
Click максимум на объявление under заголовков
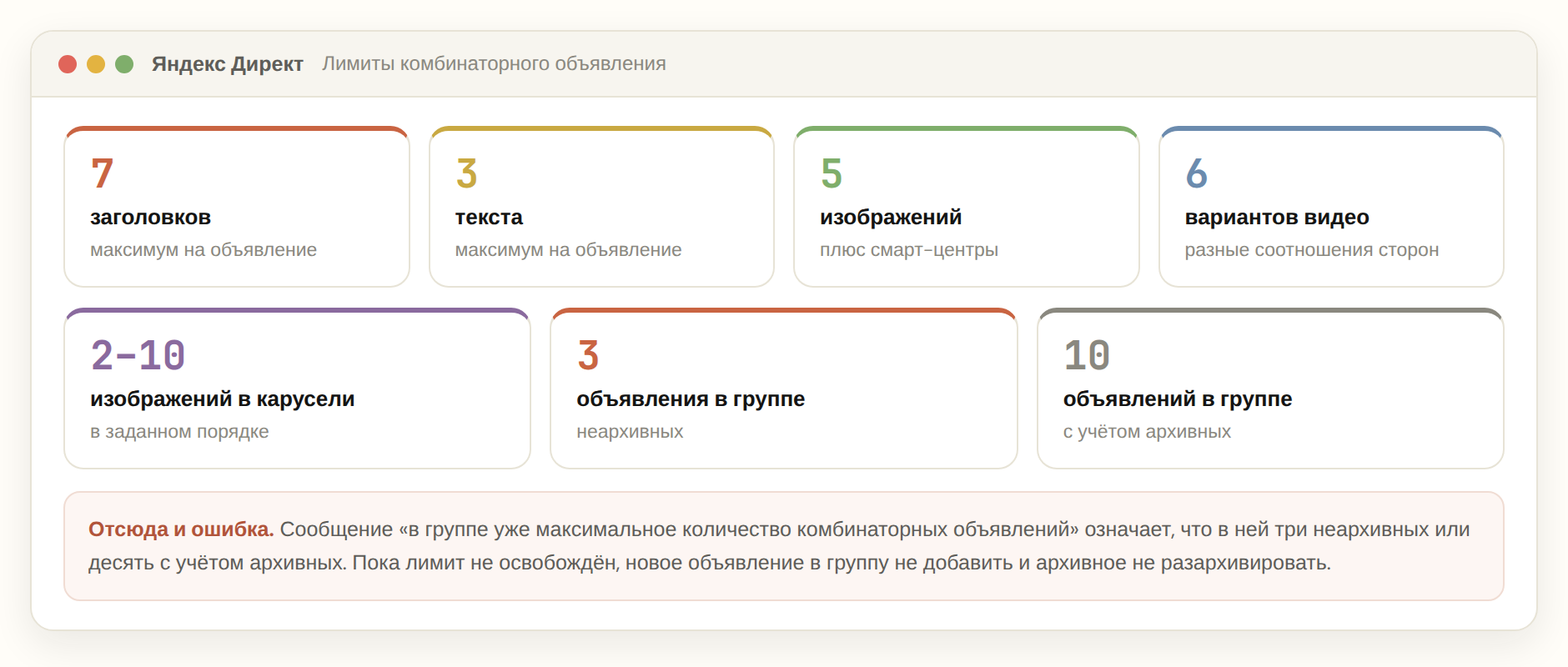tap(204, 250)
